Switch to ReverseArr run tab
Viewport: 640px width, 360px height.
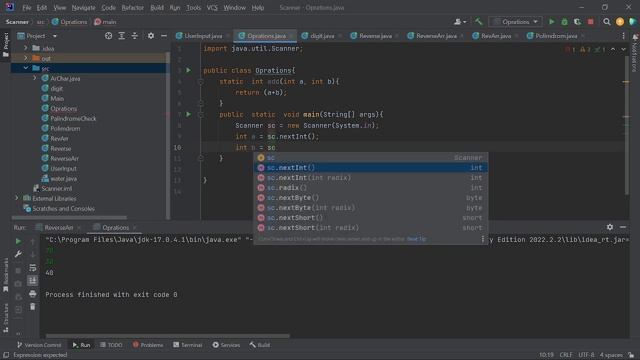58,227
